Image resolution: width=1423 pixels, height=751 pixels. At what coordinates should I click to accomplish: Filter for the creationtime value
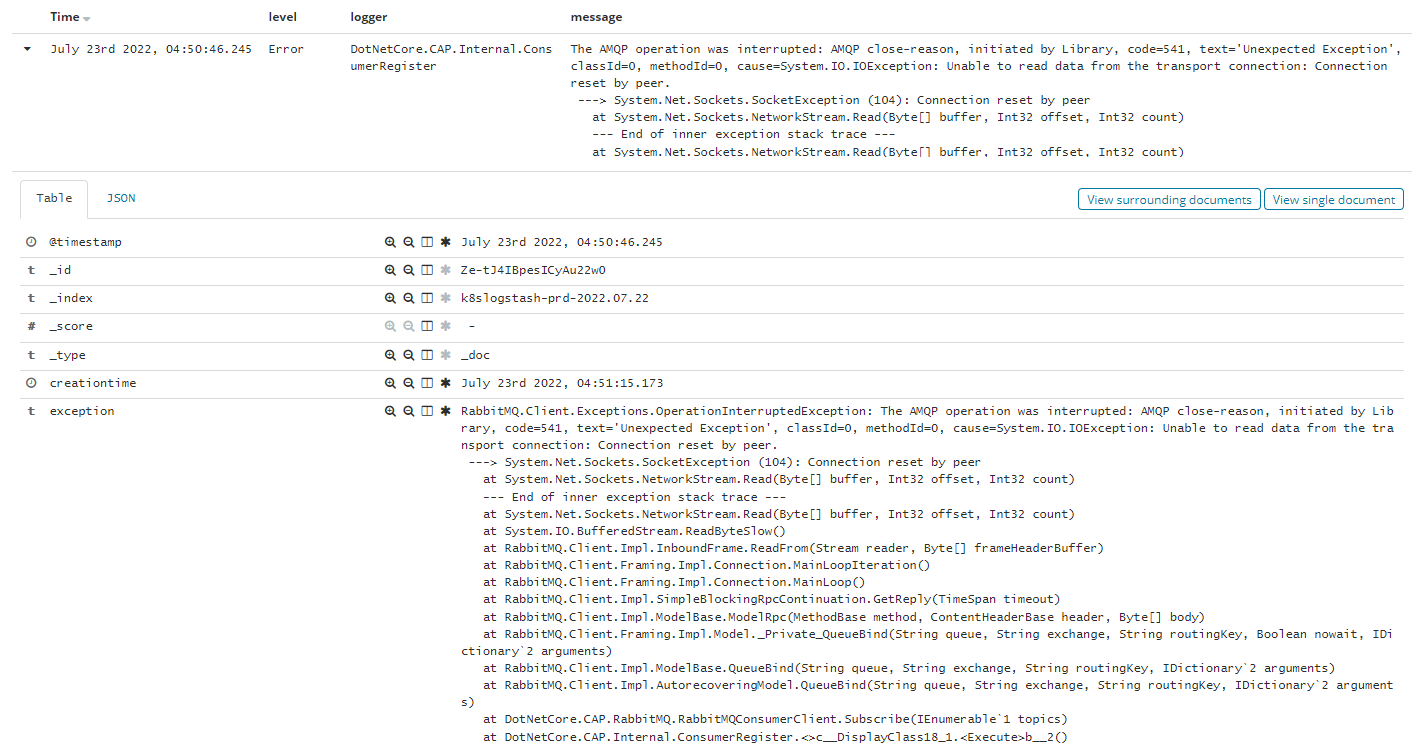[389, 382]
